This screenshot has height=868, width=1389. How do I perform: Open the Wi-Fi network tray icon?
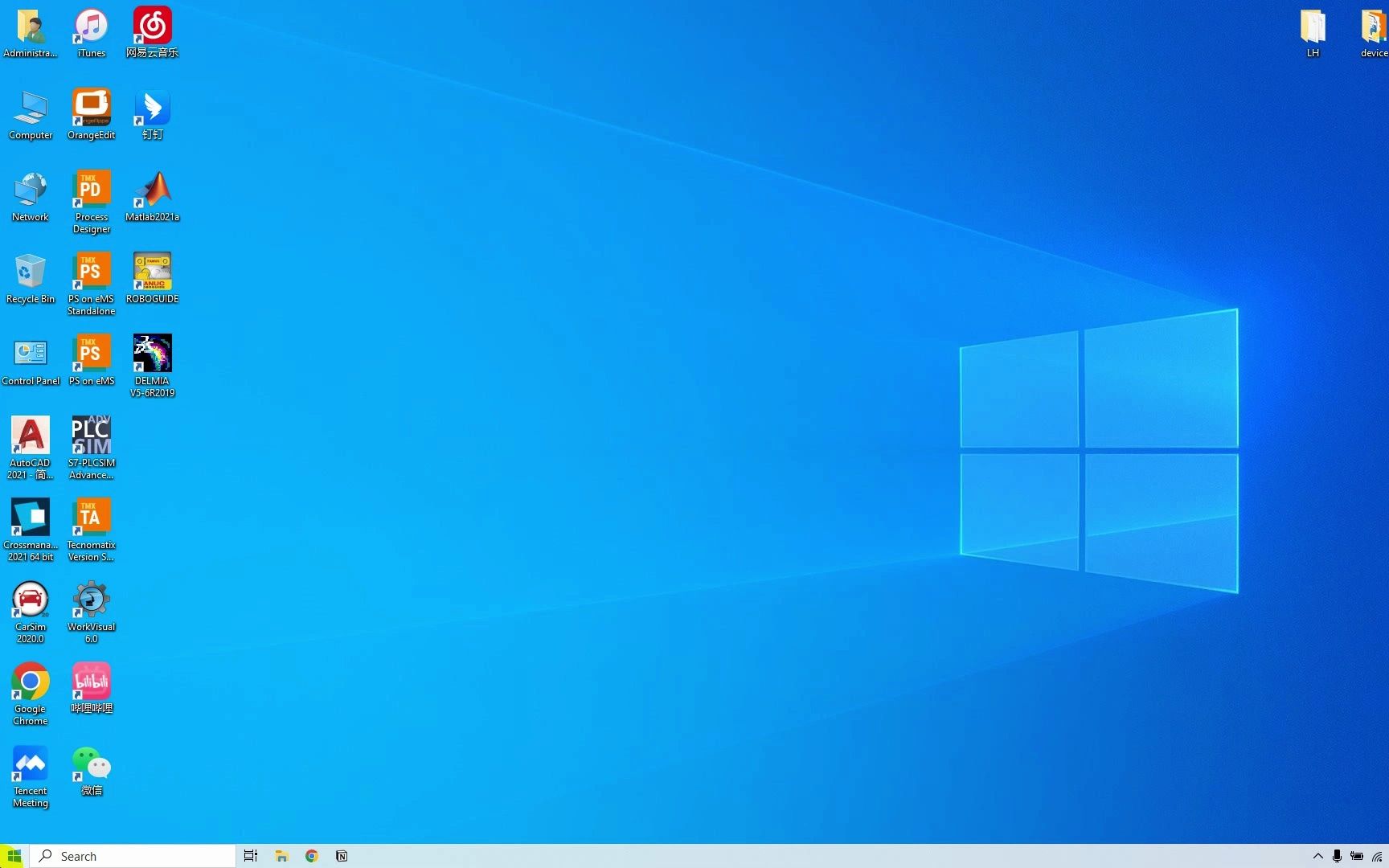coord(1377,856)
